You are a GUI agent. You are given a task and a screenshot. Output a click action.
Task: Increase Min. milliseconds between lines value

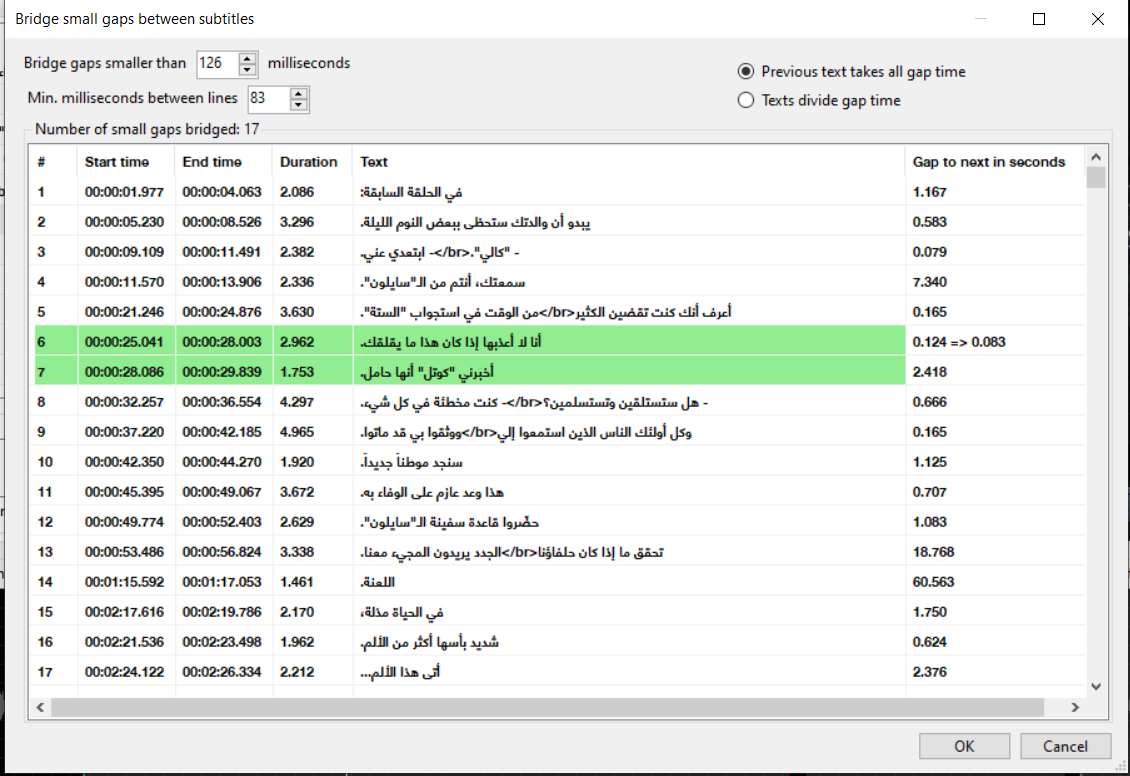pyautogui.click(x=298, y=93)
